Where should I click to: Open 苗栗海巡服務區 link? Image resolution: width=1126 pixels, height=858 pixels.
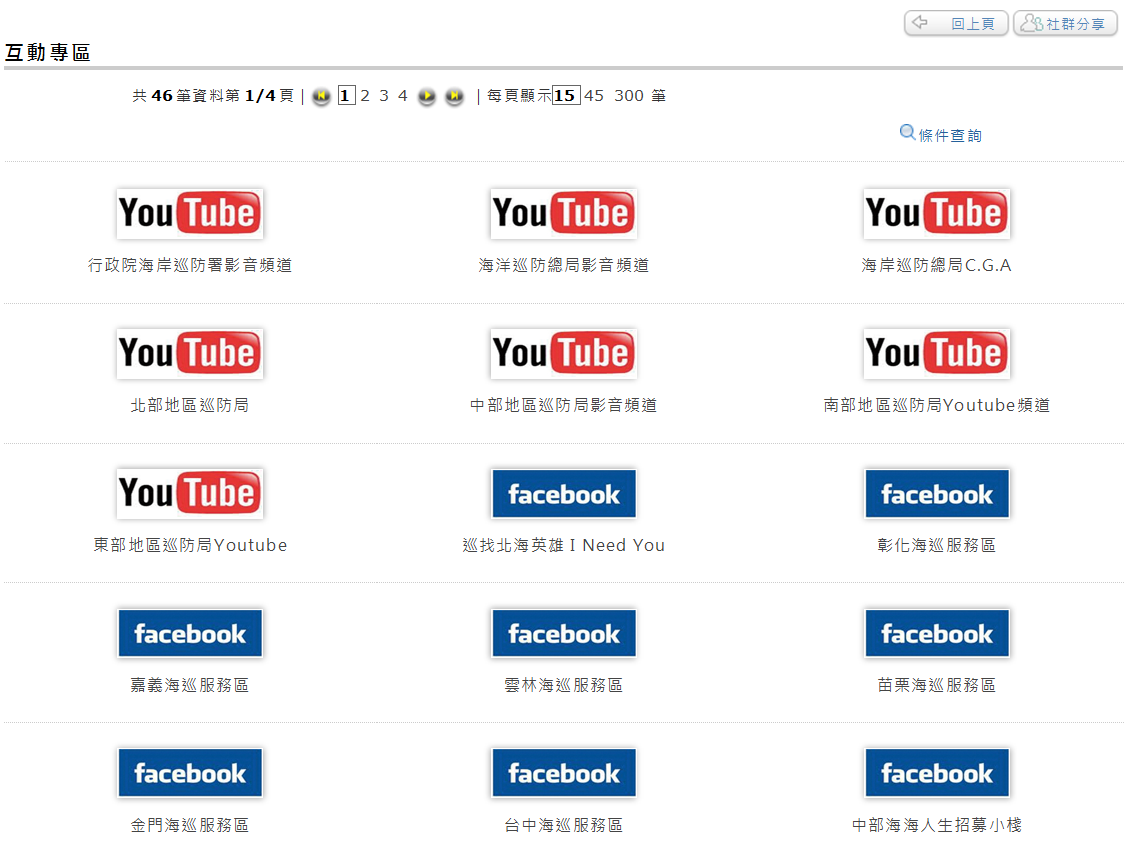point(936,685)
